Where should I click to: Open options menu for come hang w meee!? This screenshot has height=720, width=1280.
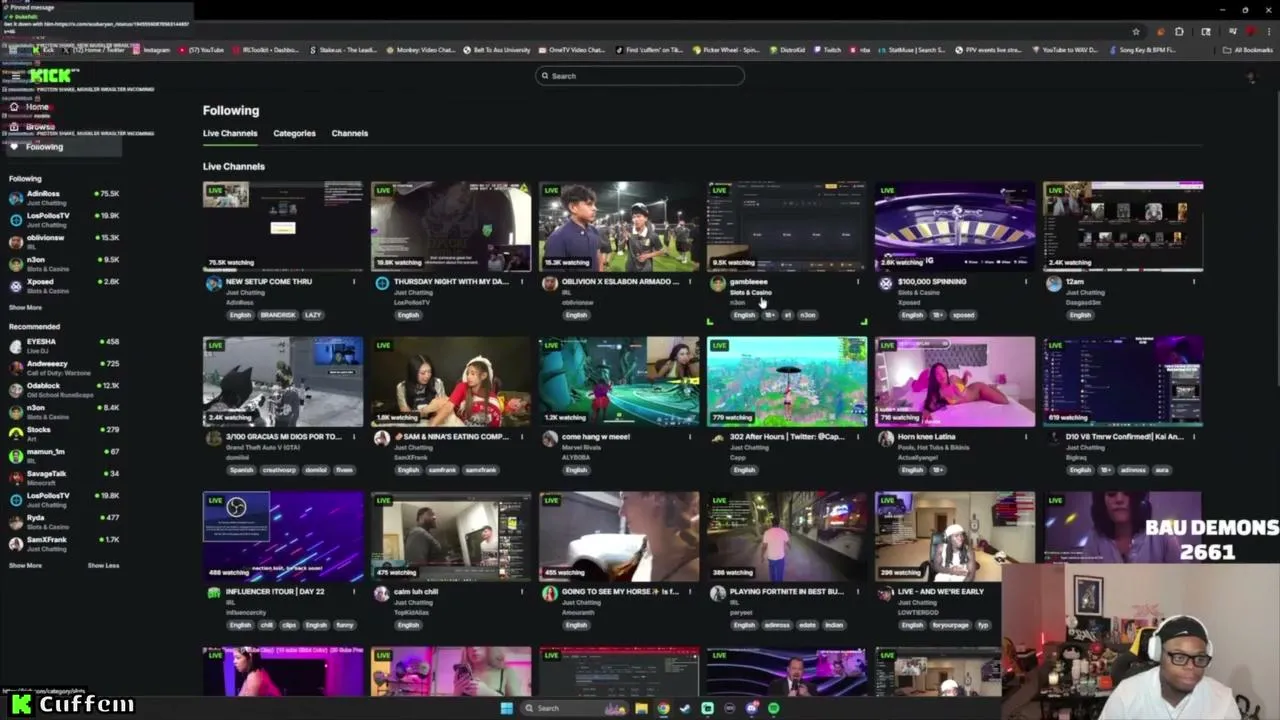tap(690, 437)
